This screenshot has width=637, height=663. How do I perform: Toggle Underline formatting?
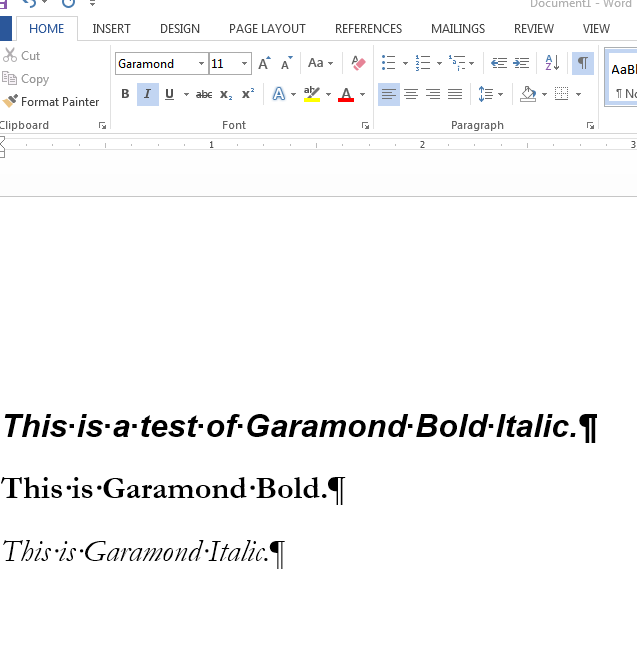[x=170, y=94]
